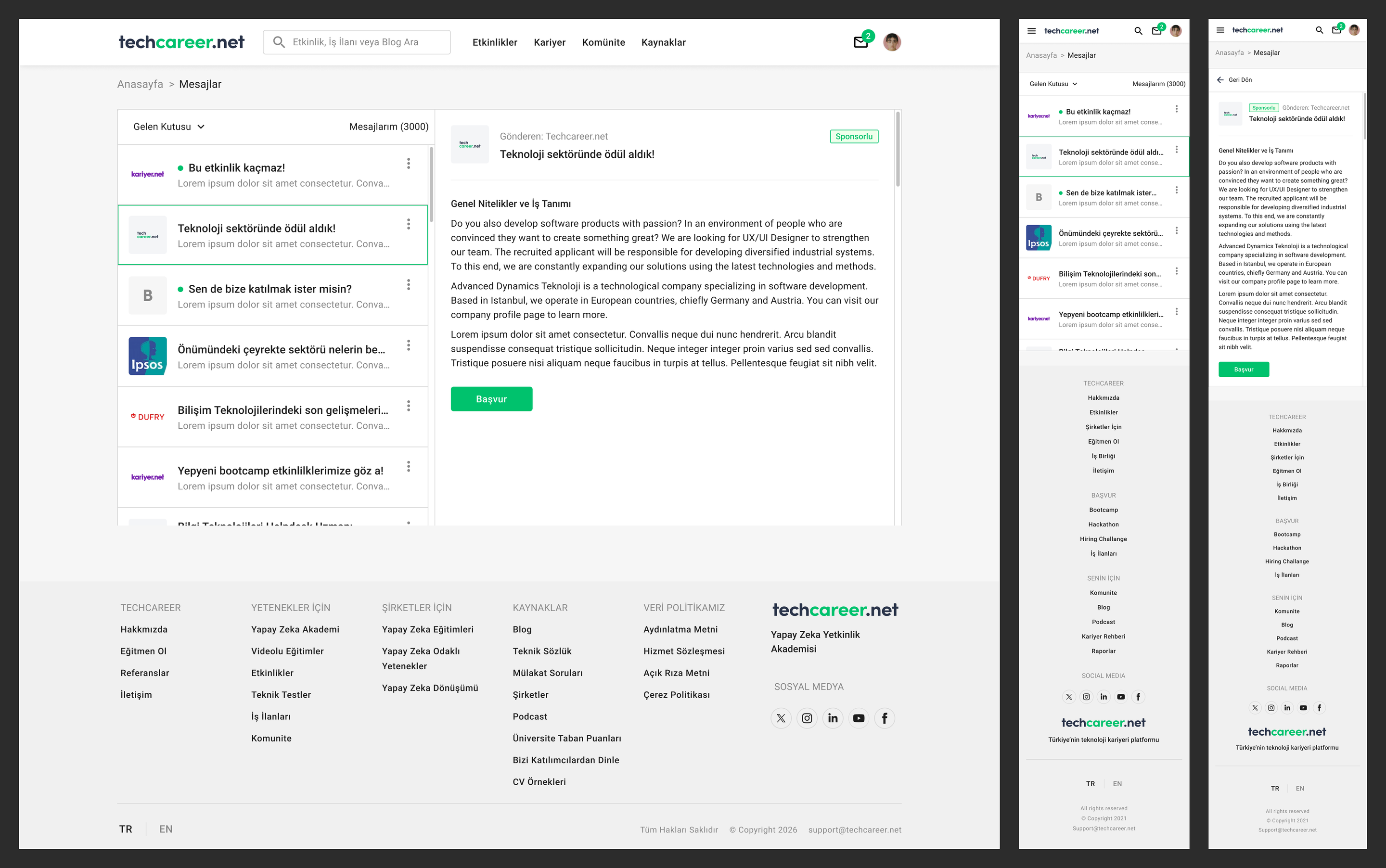Open desktop 'Önümündeki çeyrekte sektörü nelerin be...' message
The image size is (1386, 868).
(x=273, y=356)
